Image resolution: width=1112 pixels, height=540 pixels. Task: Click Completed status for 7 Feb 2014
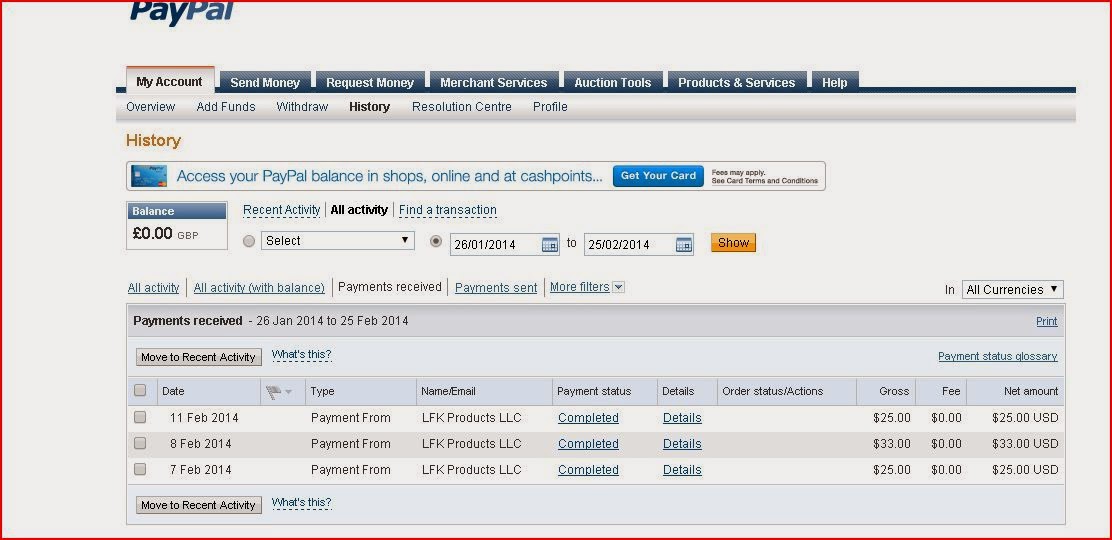pos(588,470)
